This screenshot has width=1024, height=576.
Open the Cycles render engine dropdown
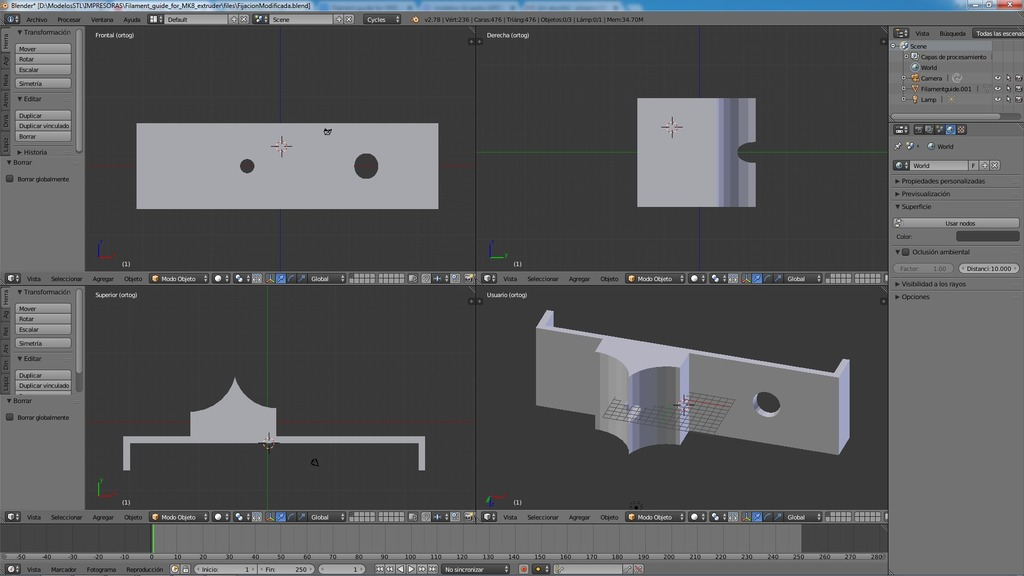coord(383,19)
